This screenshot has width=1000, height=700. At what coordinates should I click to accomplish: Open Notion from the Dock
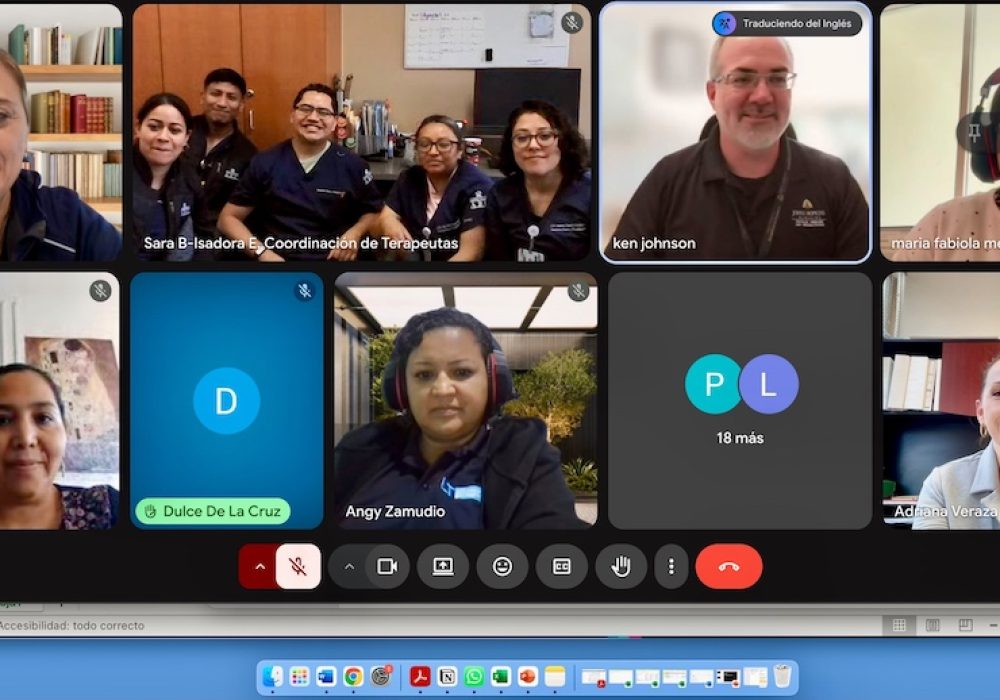(447, 676)
